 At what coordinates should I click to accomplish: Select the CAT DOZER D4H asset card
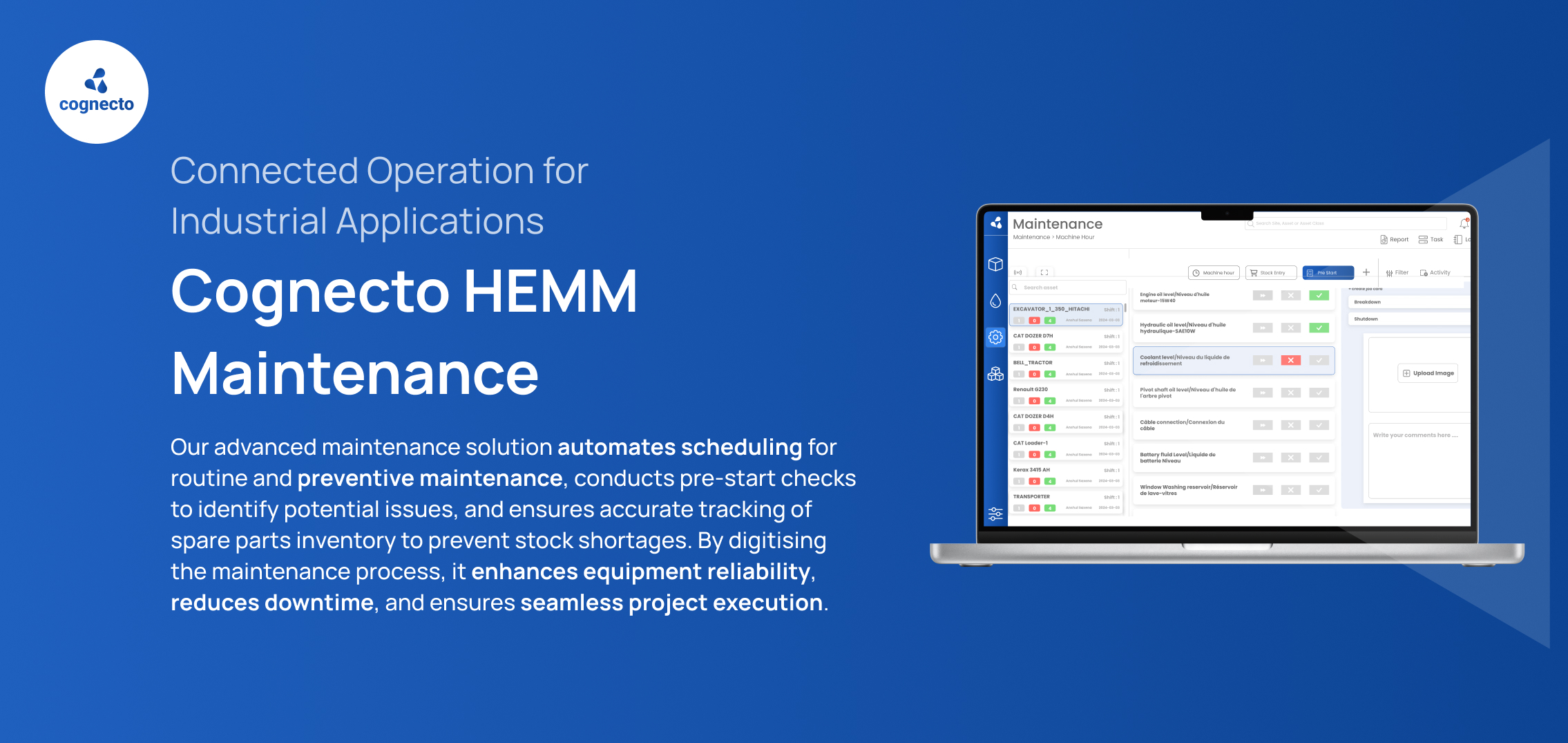pos(1066,422)
